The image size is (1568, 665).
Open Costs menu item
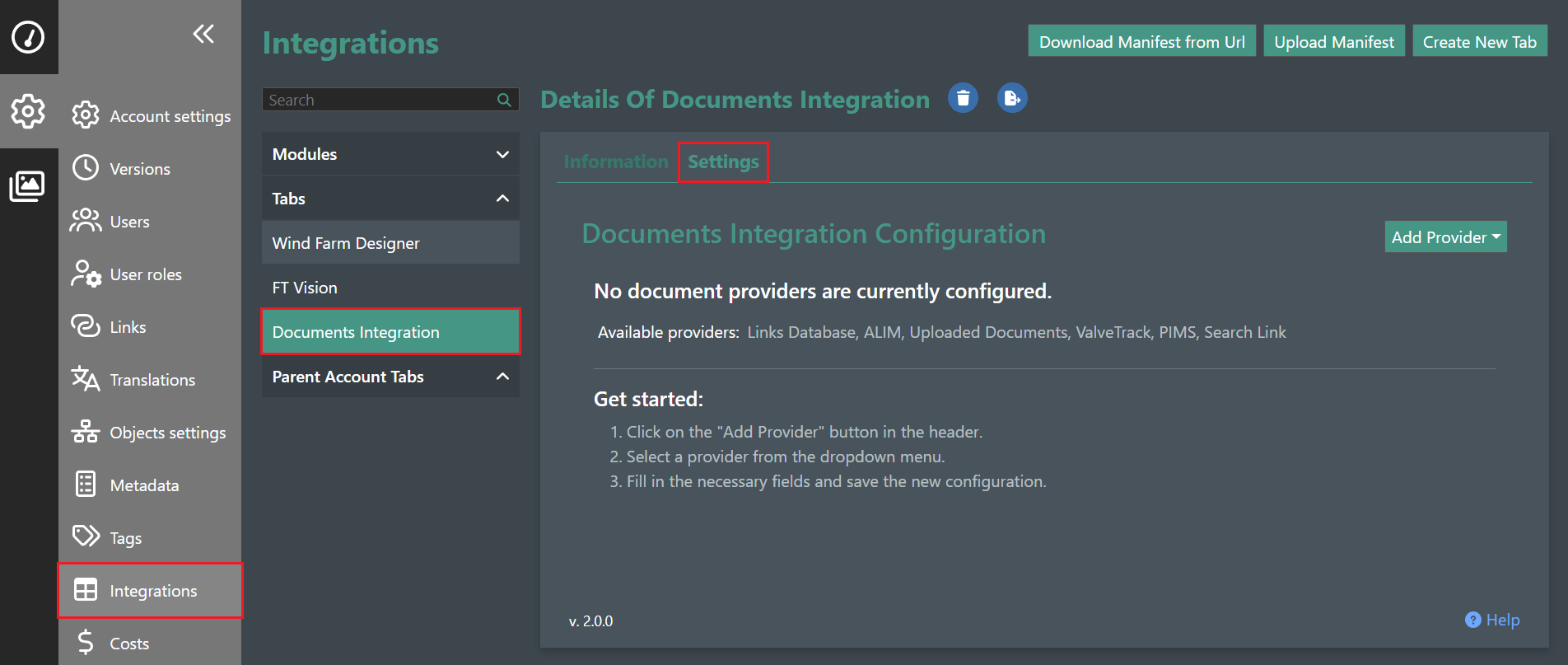(150, 643)
